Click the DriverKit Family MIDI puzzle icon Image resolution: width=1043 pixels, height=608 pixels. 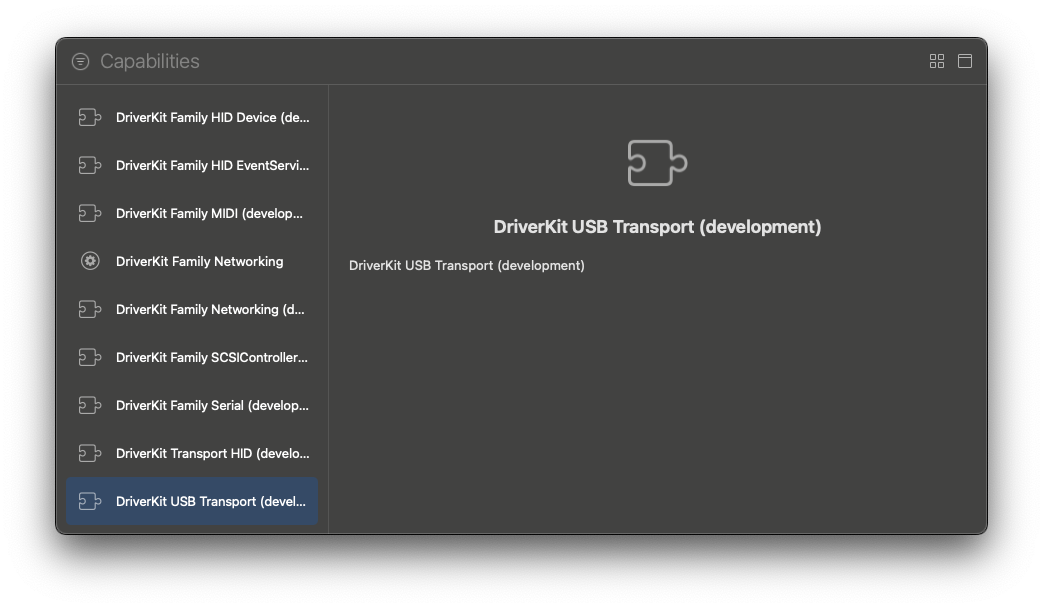click(x=90, y=214)
